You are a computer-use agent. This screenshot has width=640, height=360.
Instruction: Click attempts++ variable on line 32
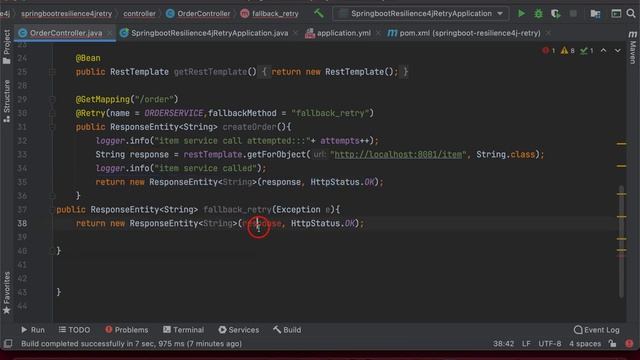coord(344,141)
